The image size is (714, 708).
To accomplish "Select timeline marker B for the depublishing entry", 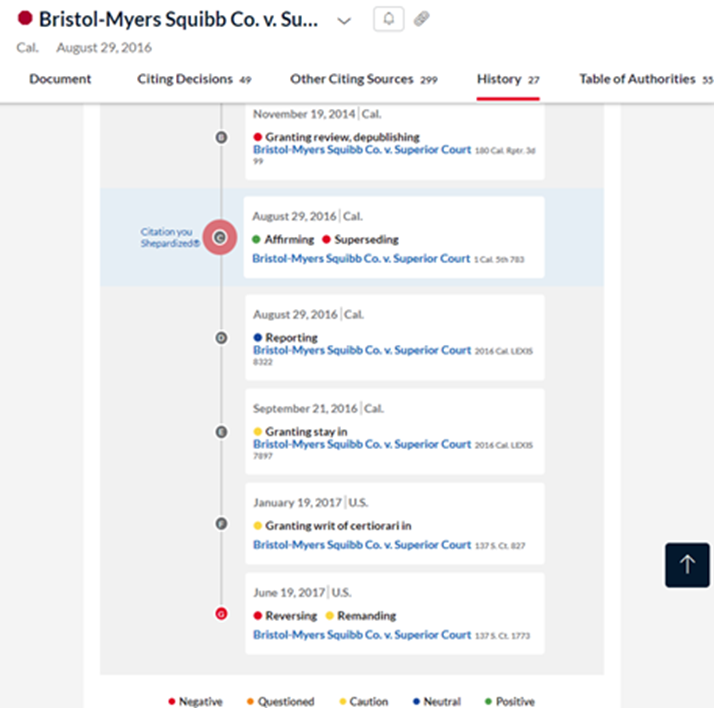I will coord(221,137).
